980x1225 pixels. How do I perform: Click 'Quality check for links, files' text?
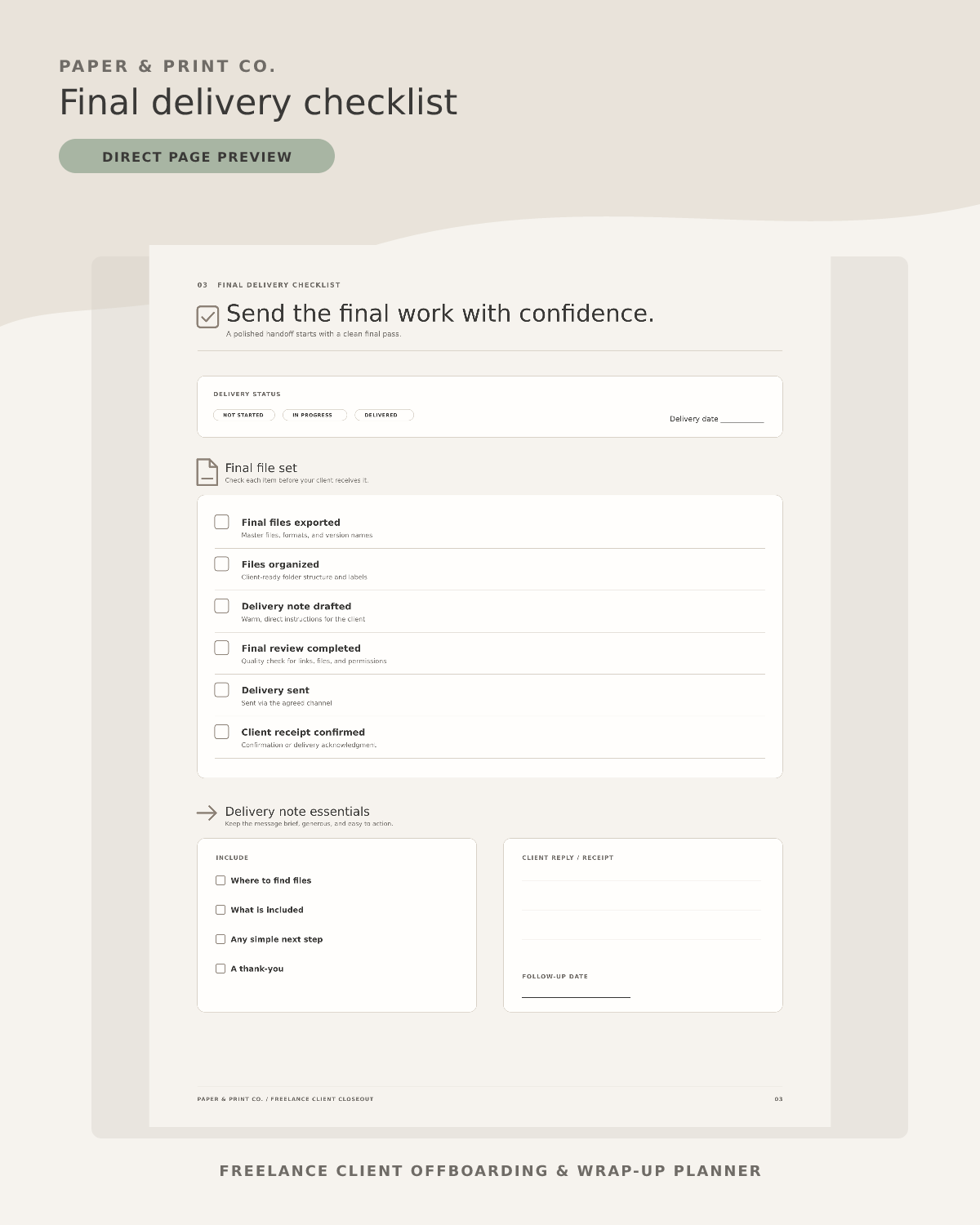click(x=314, y=661)
